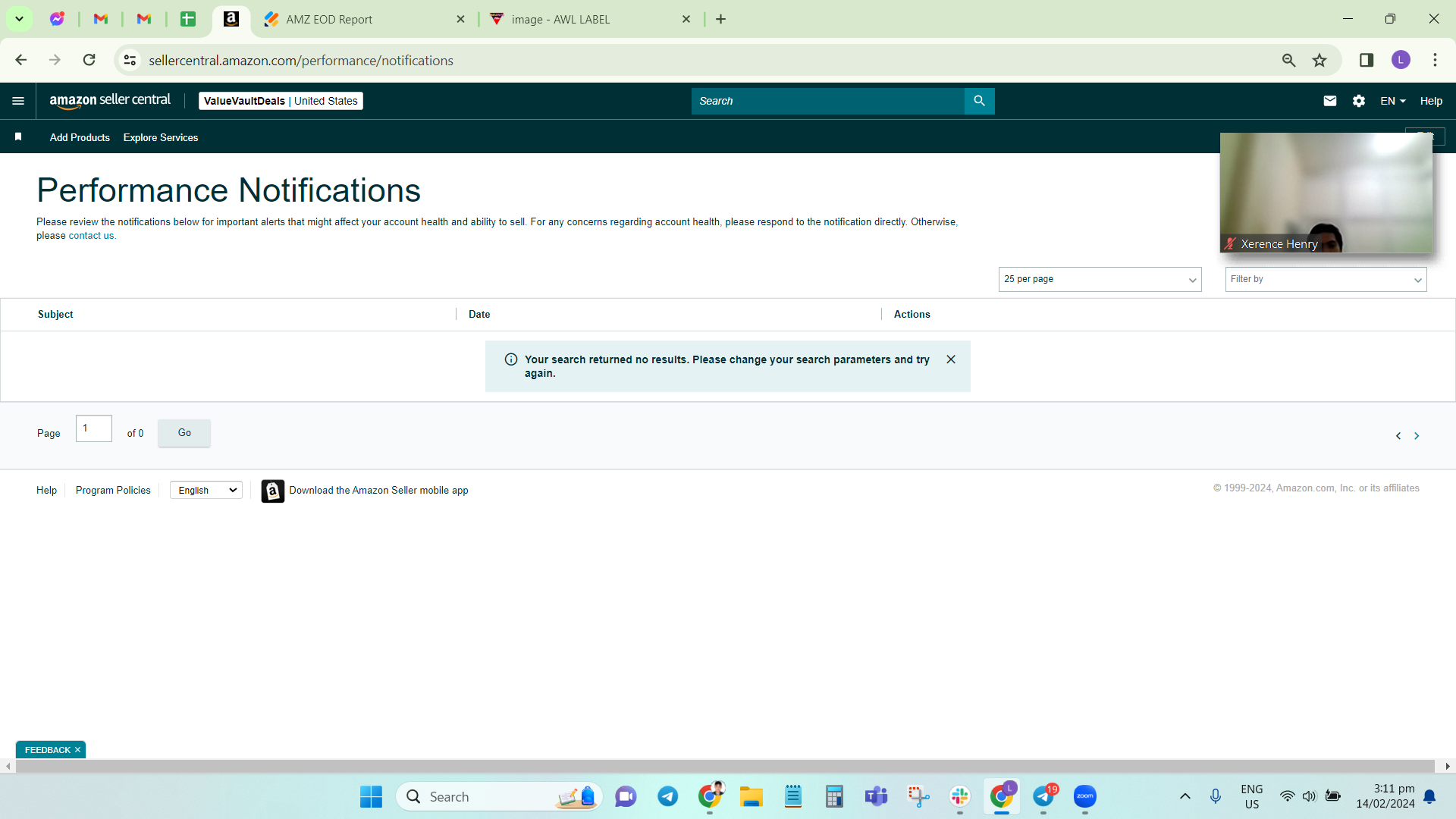Dismiss the no results alert
The width and height of the screenshot is (1456, 819).
pos(951,359)
